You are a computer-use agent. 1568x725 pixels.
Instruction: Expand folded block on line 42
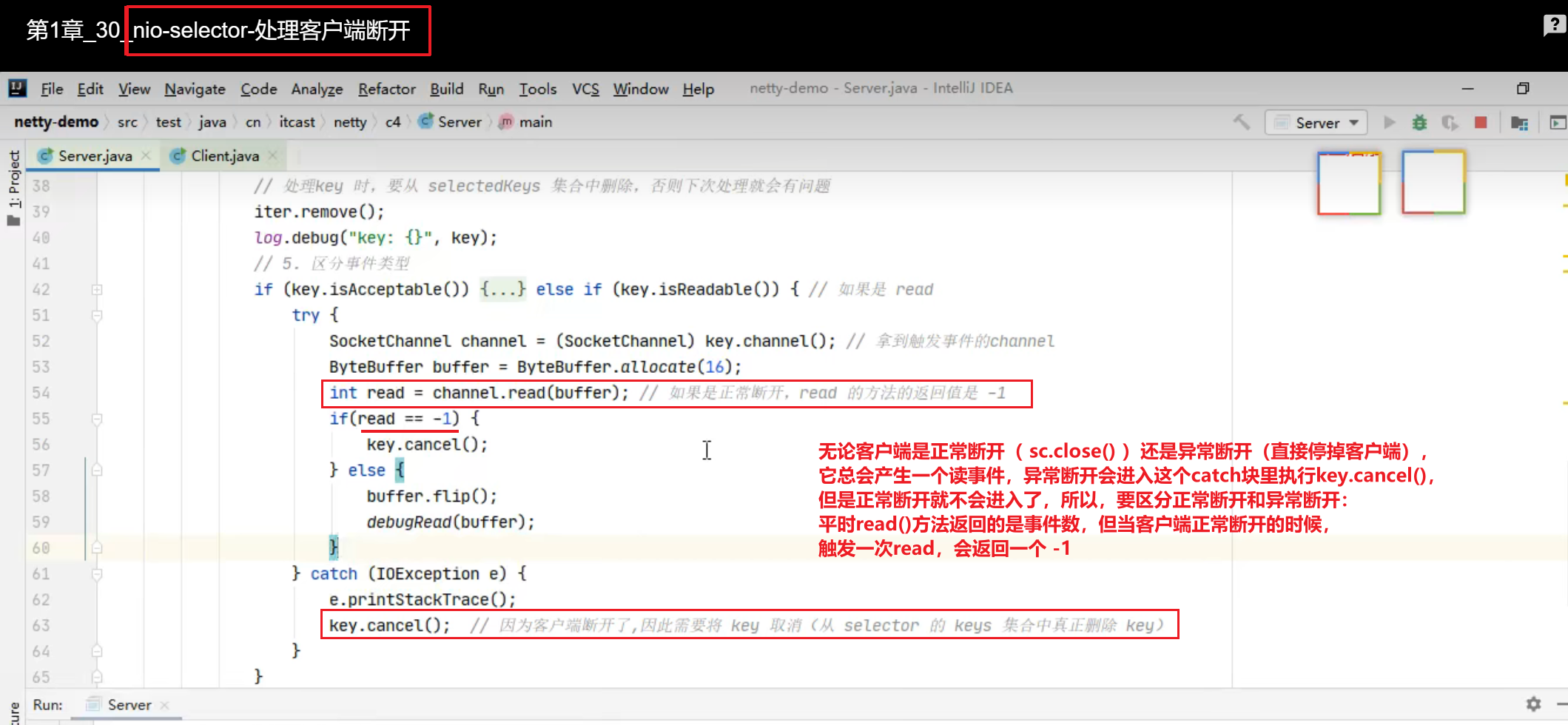pos(97,289)
